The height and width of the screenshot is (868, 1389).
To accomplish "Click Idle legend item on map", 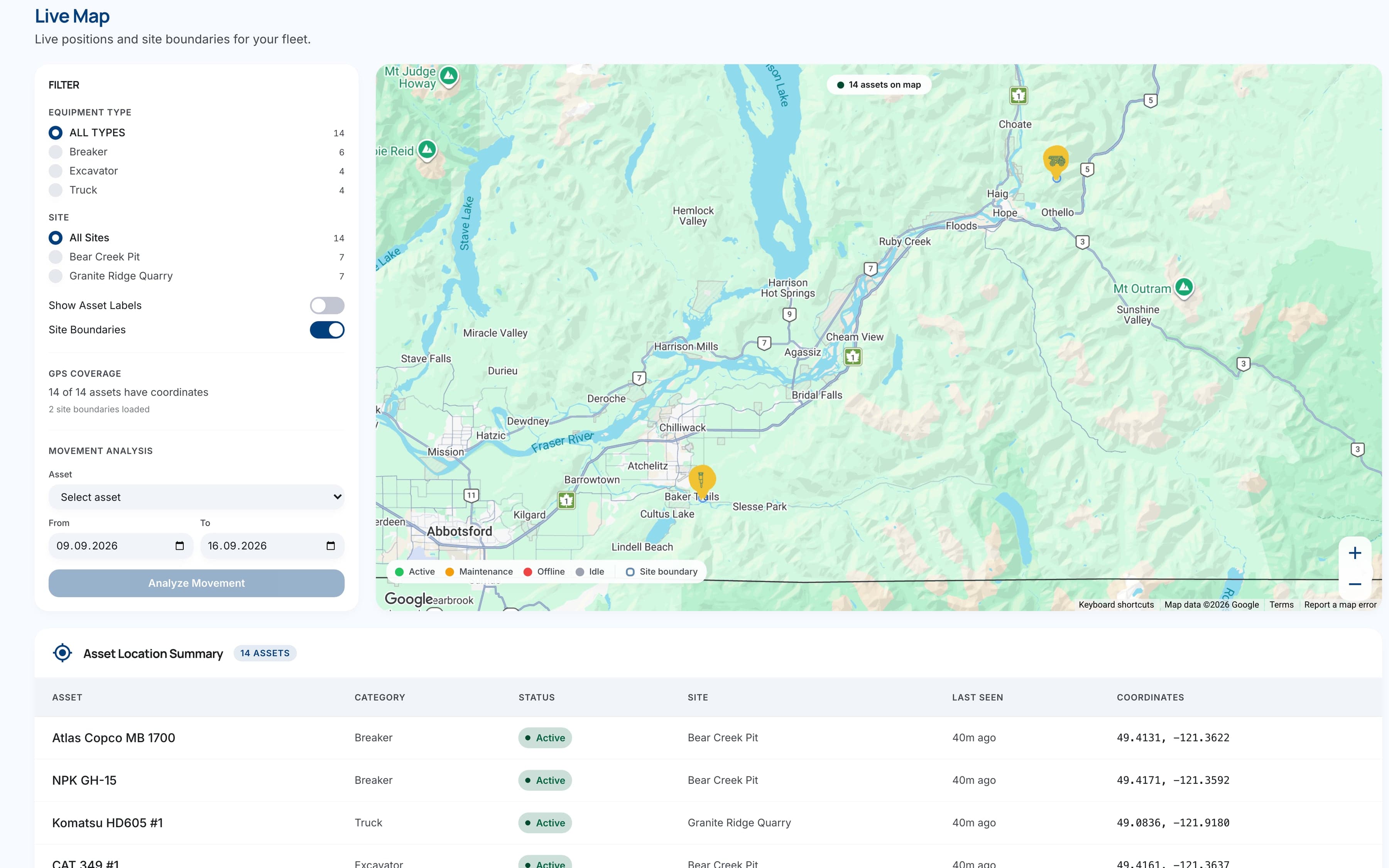I will click(x=590, y=571).
